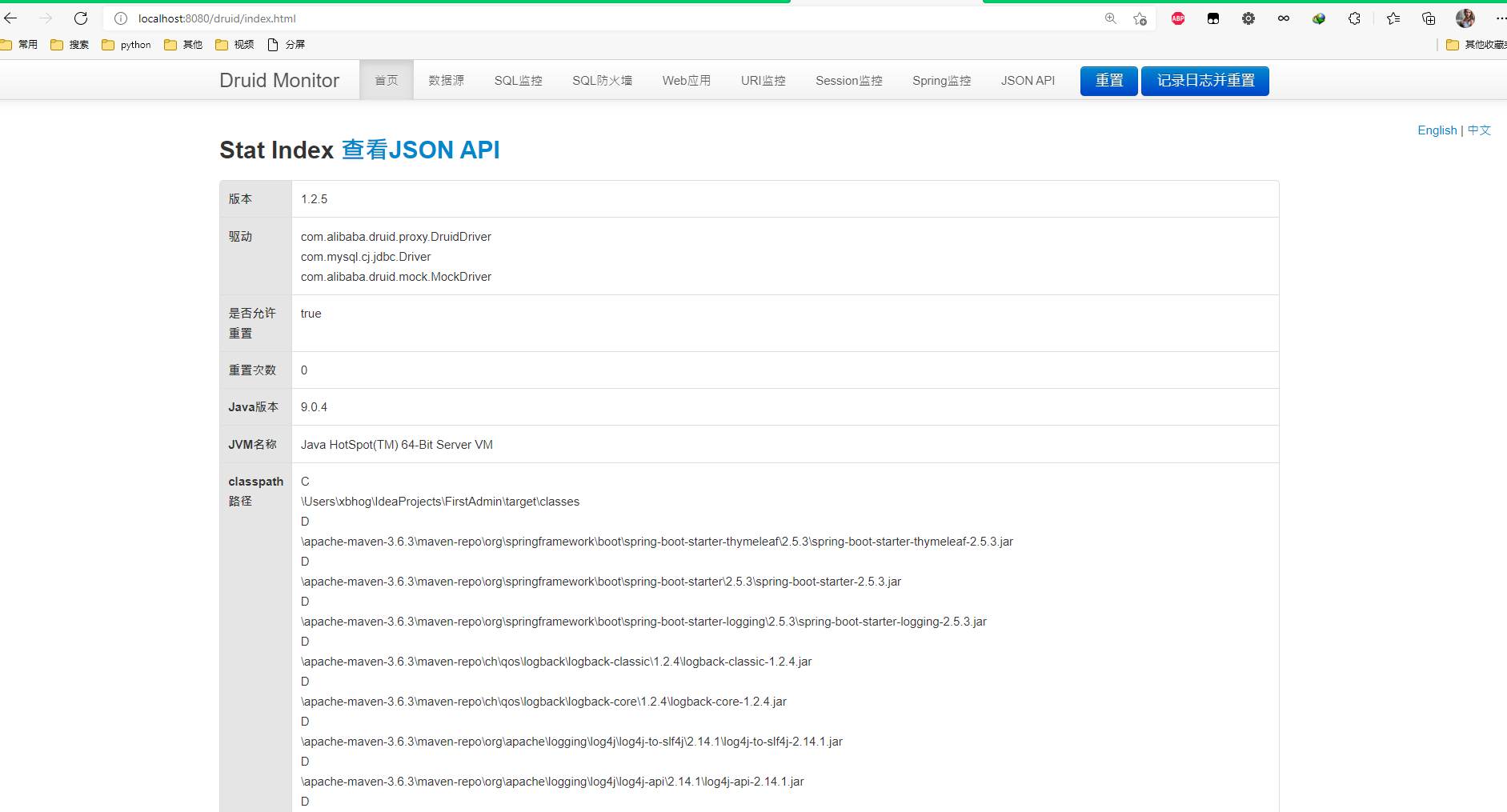Click the infinity symbol extension icon
Viewport: 1507px width, 812px height.
coord(1284,18)
